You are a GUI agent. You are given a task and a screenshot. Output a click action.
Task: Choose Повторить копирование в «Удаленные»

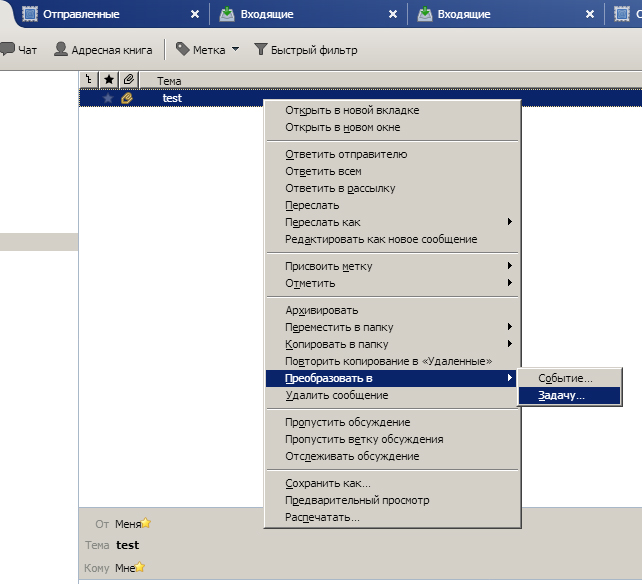pyautogui.click(x=392, y=361)
